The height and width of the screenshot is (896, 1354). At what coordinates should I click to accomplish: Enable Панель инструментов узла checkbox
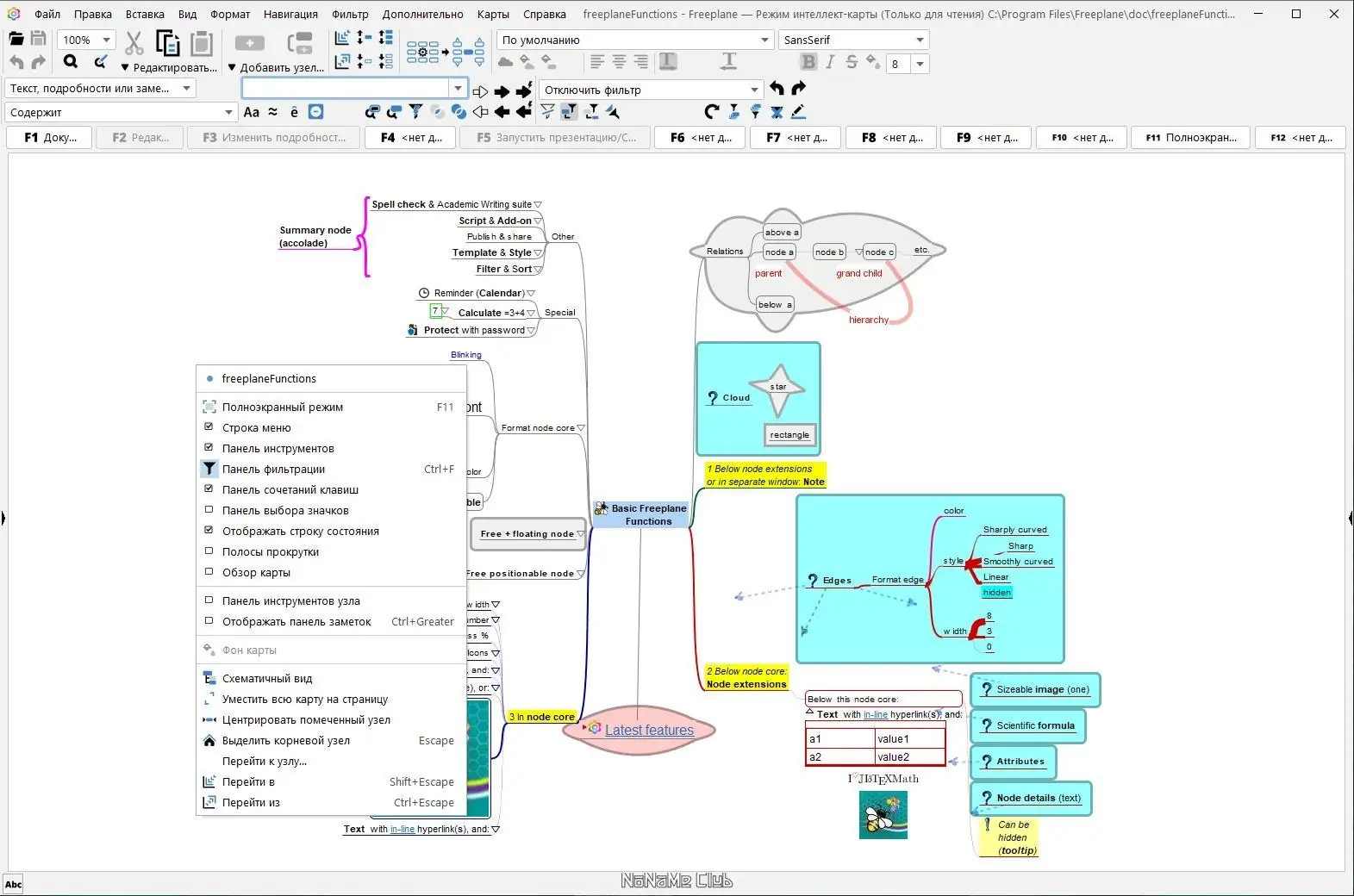pos(209,600)
